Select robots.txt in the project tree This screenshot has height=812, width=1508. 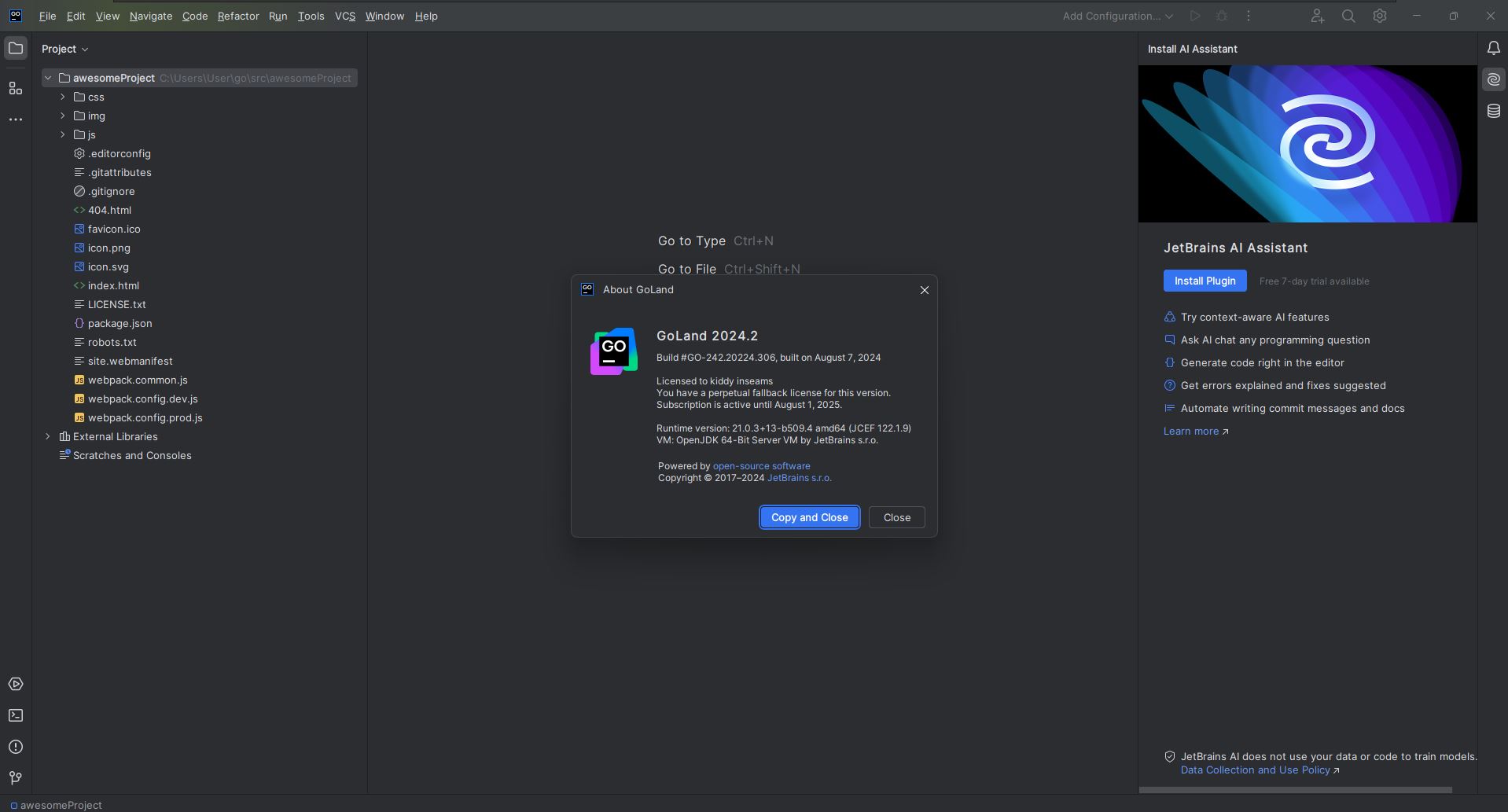coord(112,342)
